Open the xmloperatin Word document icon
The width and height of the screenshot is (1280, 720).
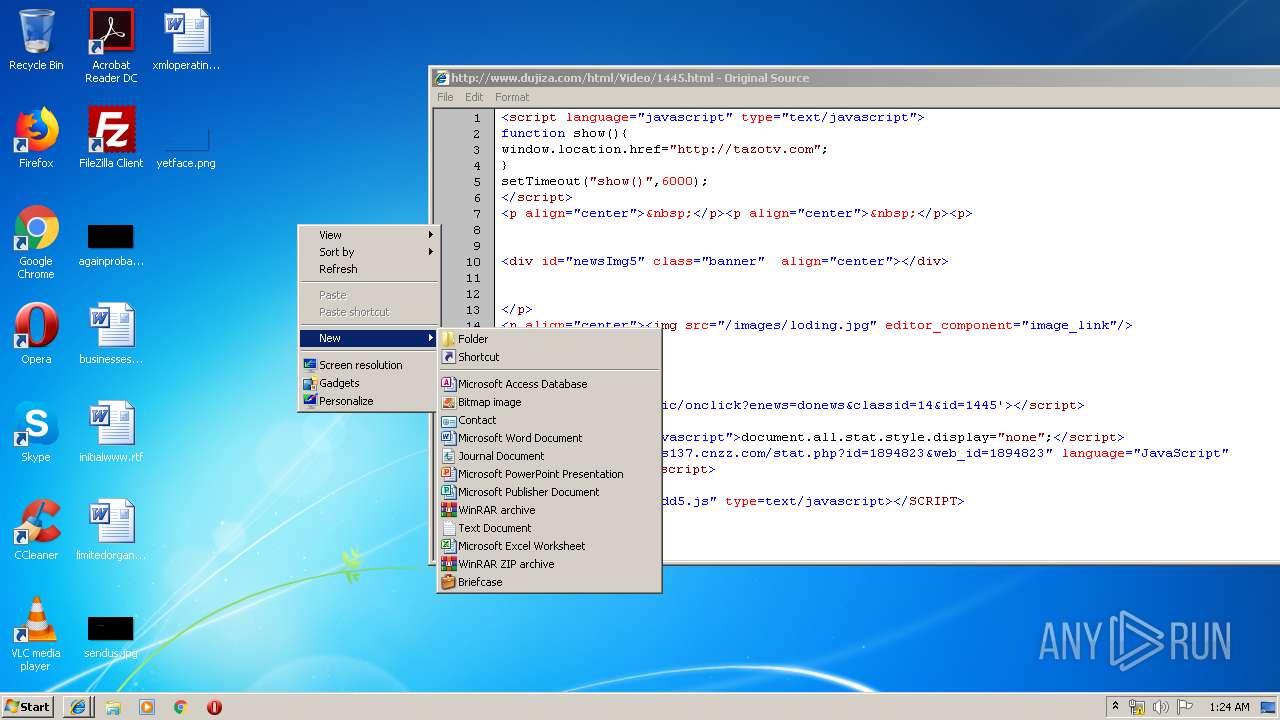tap(186, 40)
